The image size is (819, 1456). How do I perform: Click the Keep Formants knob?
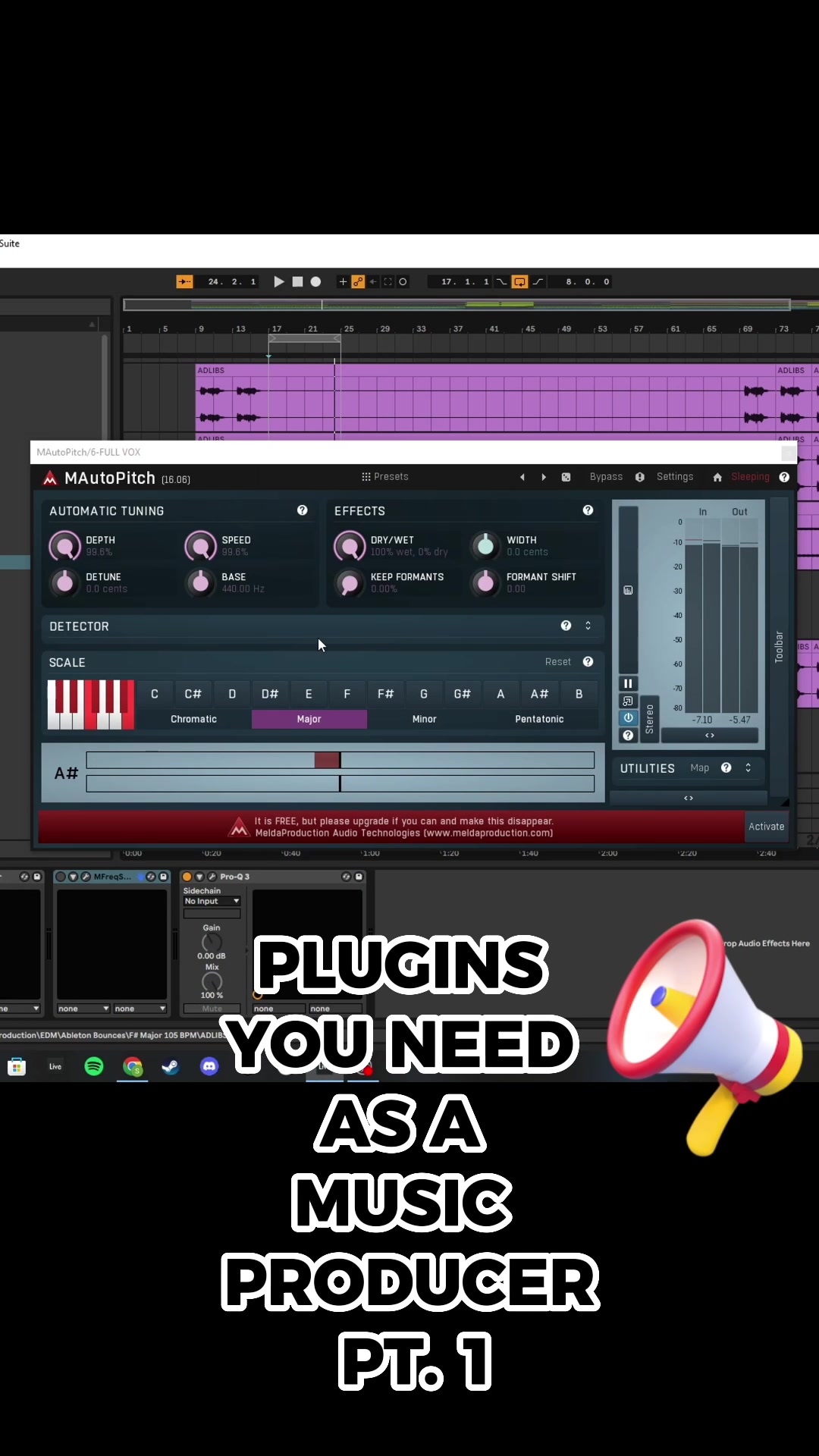coord(350,582)
